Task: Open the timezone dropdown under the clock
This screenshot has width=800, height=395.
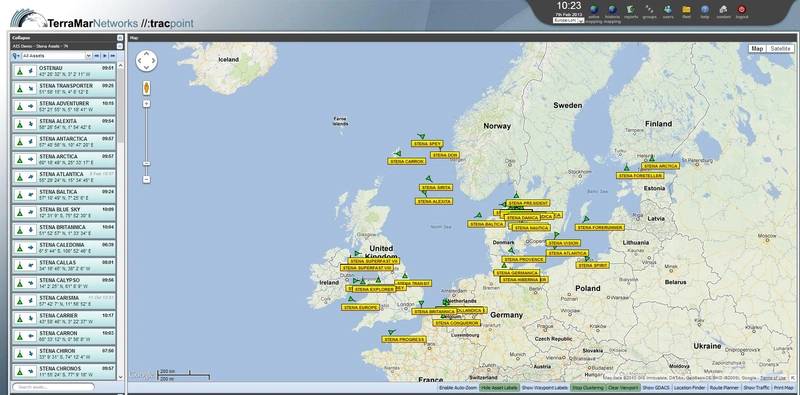Action: 568,20
